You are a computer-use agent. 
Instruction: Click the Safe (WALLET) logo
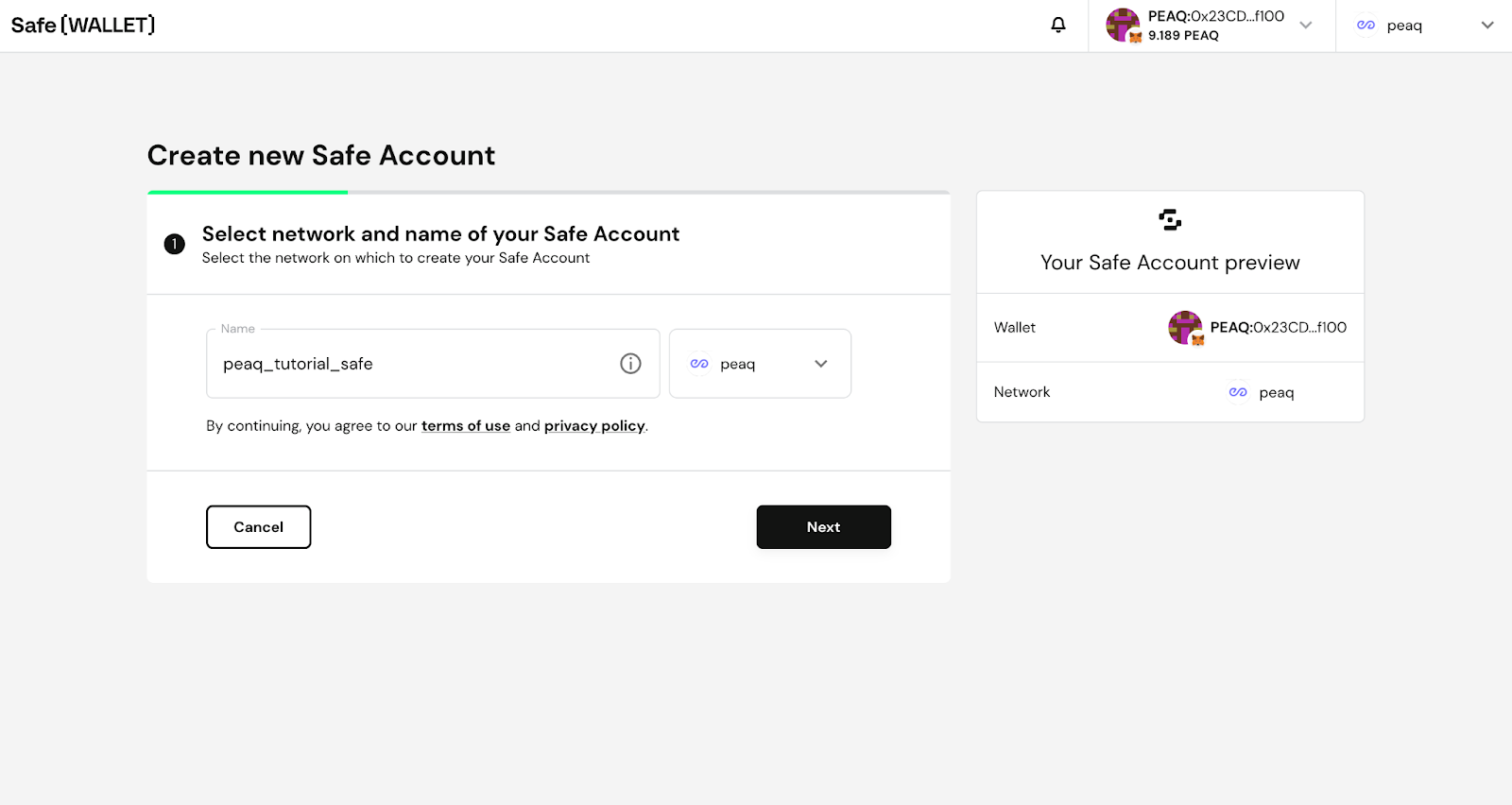click(x=83, y=25)
